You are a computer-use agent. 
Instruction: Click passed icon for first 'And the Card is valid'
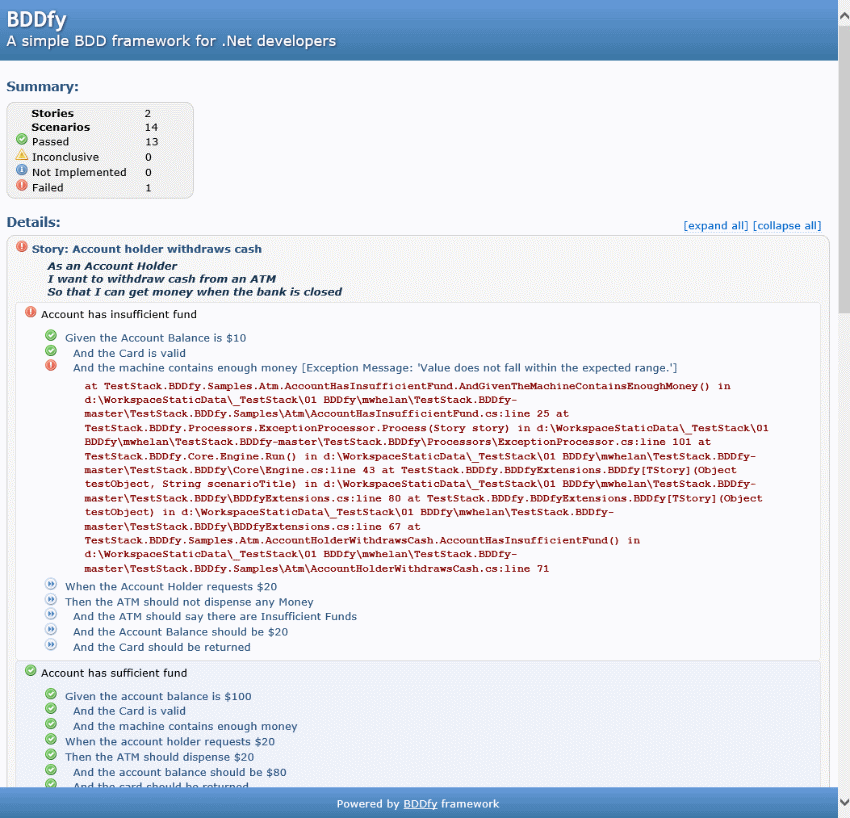pos(51,351)
